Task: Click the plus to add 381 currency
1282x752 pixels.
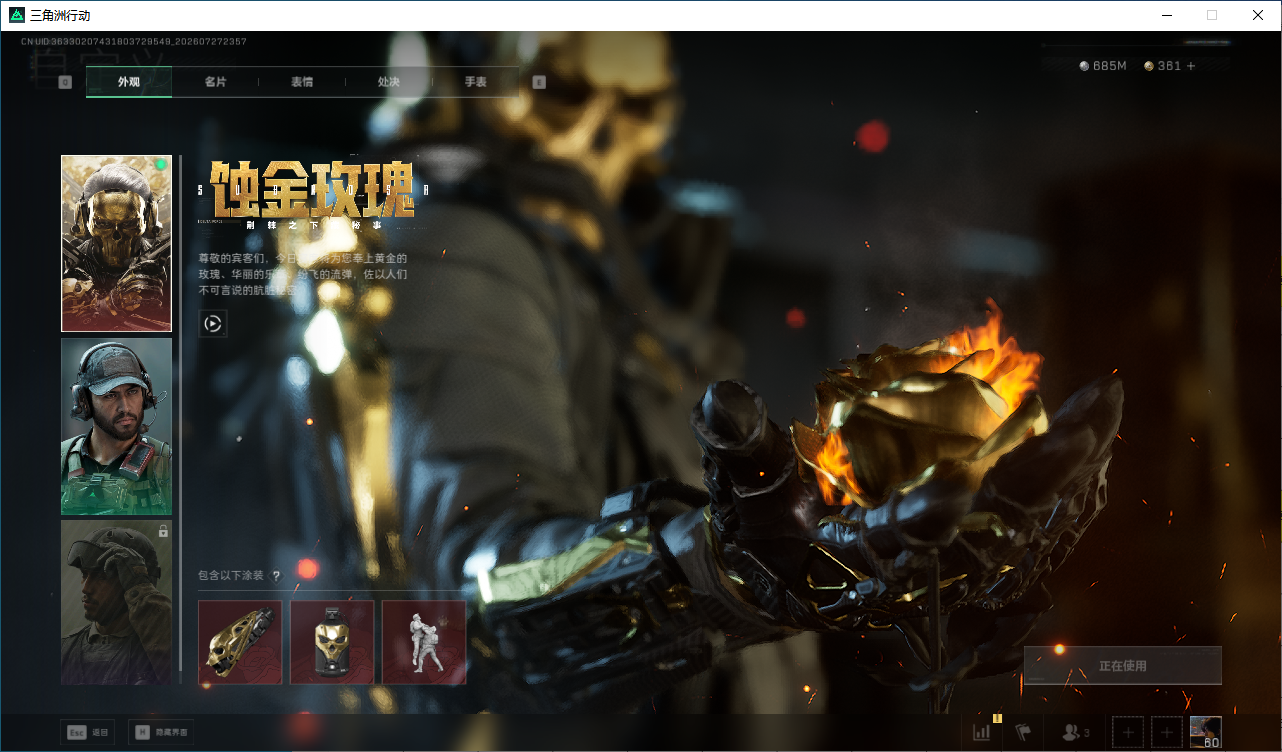Action: pos(1191,66)
